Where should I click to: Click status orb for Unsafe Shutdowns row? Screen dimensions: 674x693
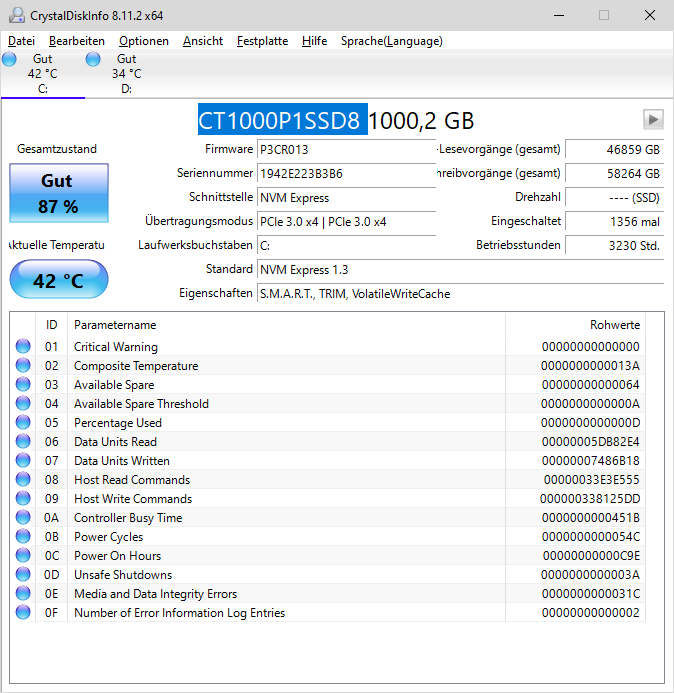[x=23, y=574]
